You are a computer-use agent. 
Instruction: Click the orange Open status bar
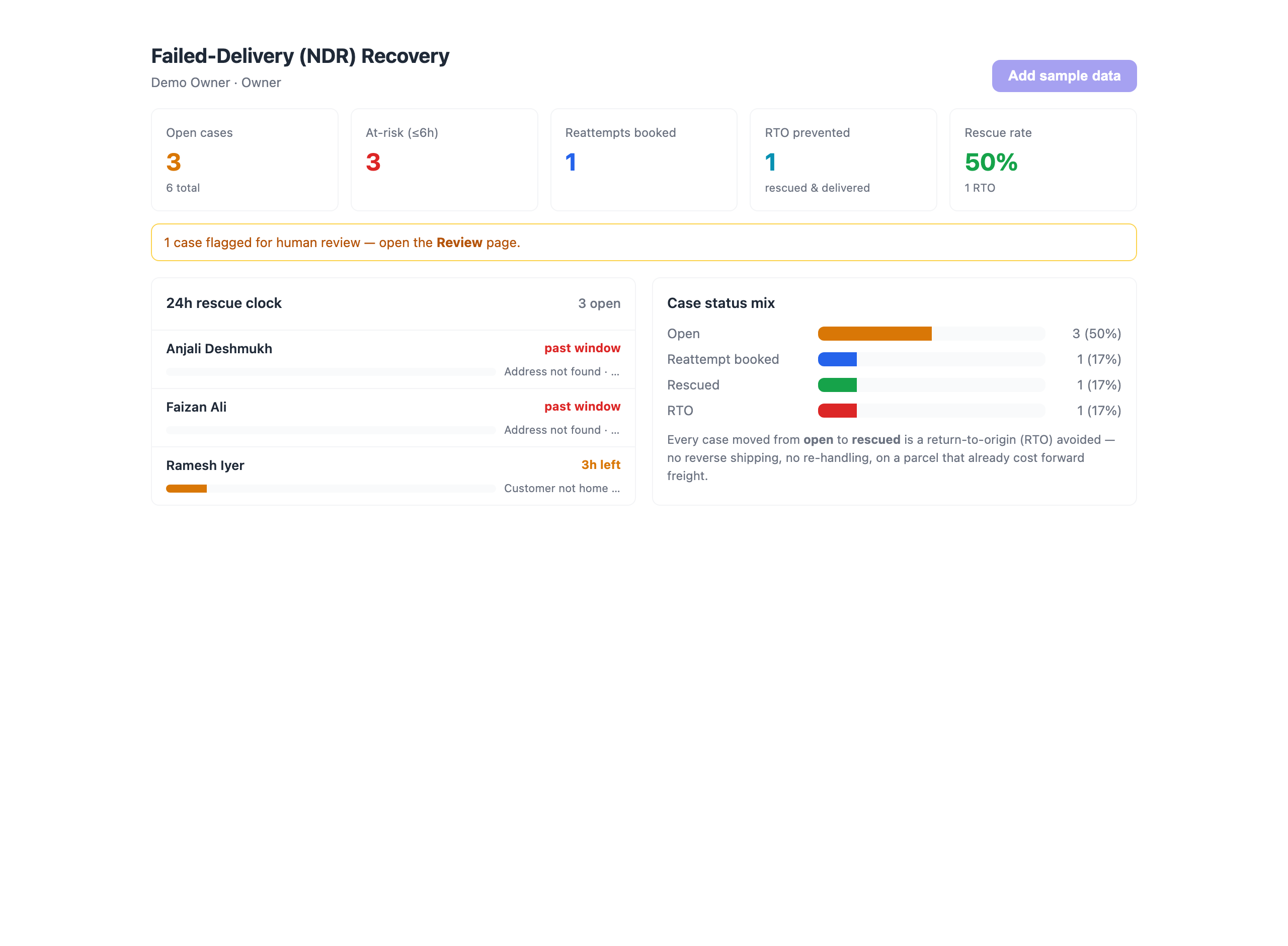874,333
